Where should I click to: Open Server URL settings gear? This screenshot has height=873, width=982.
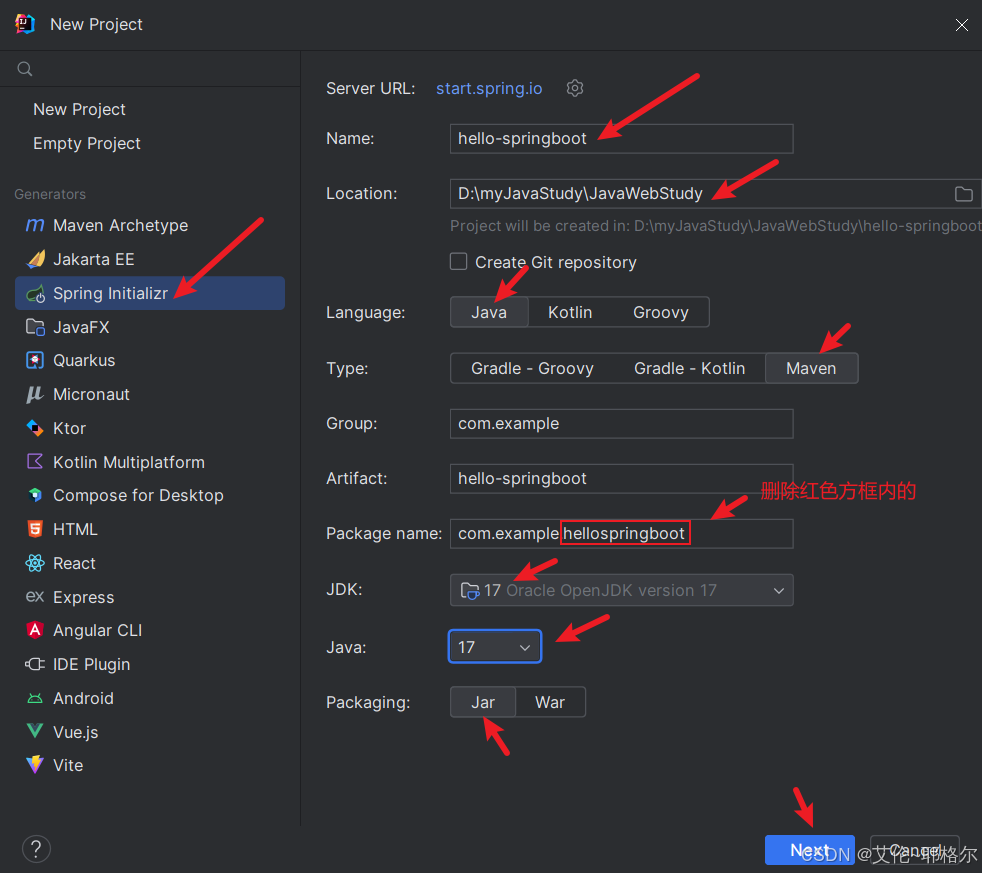click(575, 88)
